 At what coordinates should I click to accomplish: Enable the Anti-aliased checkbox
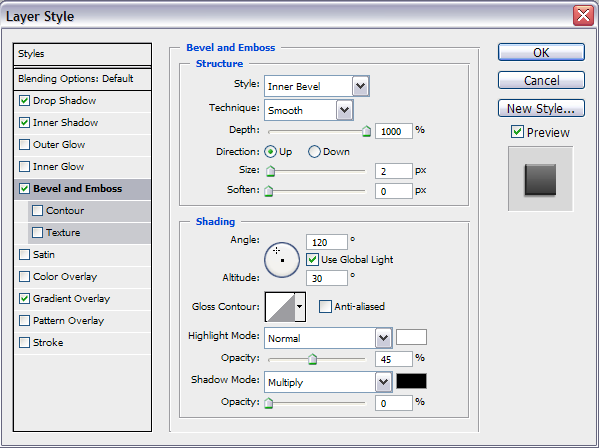pyautogui.click(x=325, y=306)
